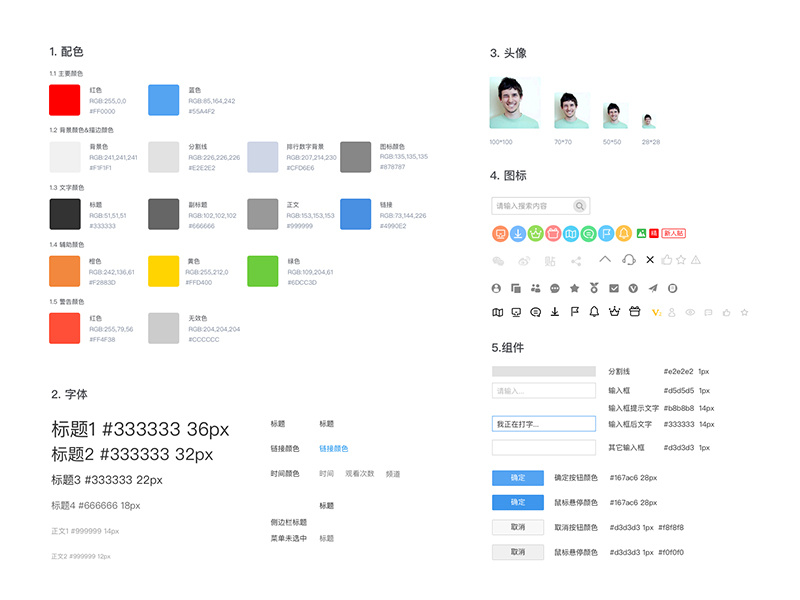This screenshot has width=800, height=600.
Task: Click the gray group of people icon
Action: 535,288
